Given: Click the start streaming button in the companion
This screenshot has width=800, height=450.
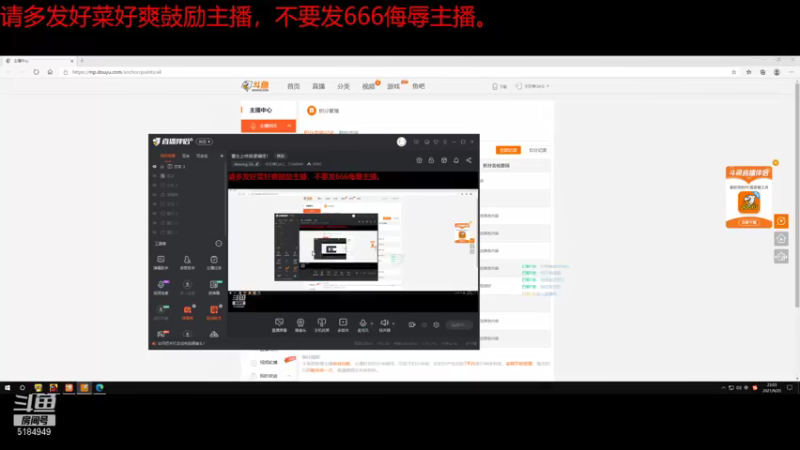Looking at the screenshot, I should point(459,324).
